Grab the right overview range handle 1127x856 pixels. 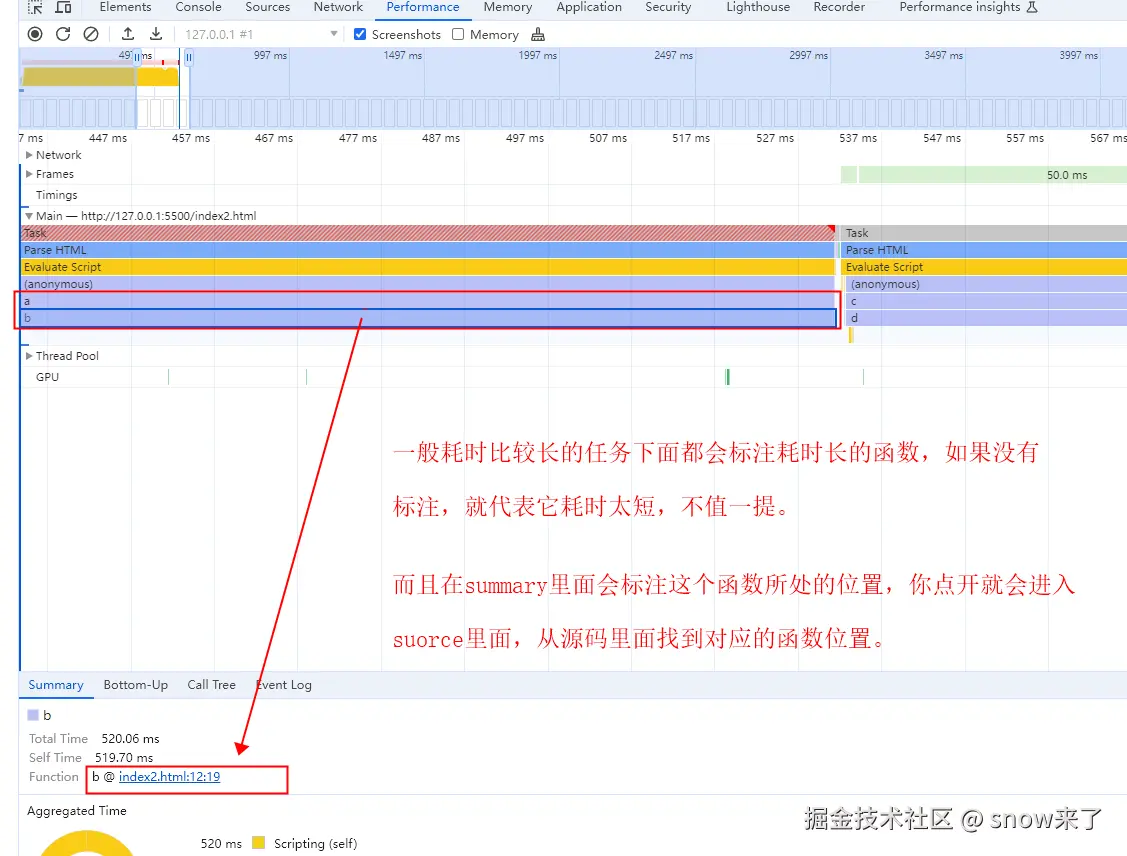point(188,56)
